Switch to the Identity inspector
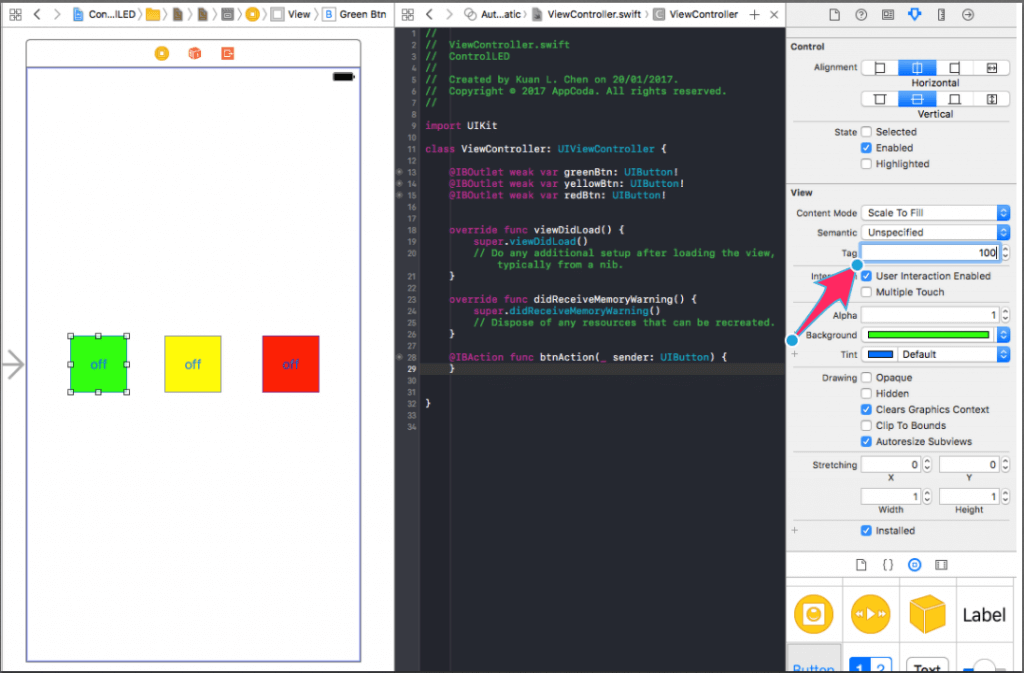The width and height of the screenshot is (1024, 673). (888, 14)
